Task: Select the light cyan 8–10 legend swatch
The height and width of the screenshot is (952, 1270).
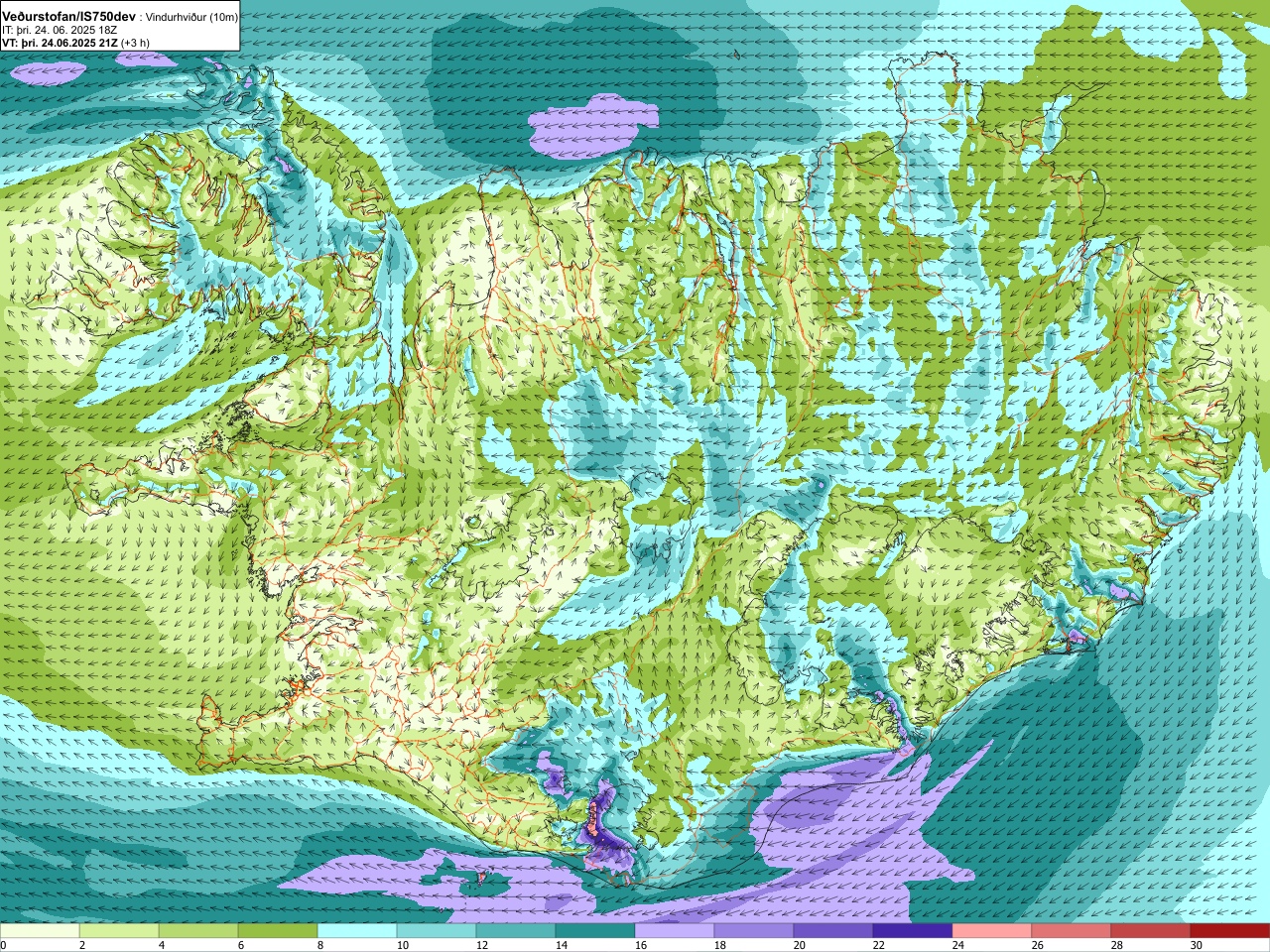Action: coord(357,931)
